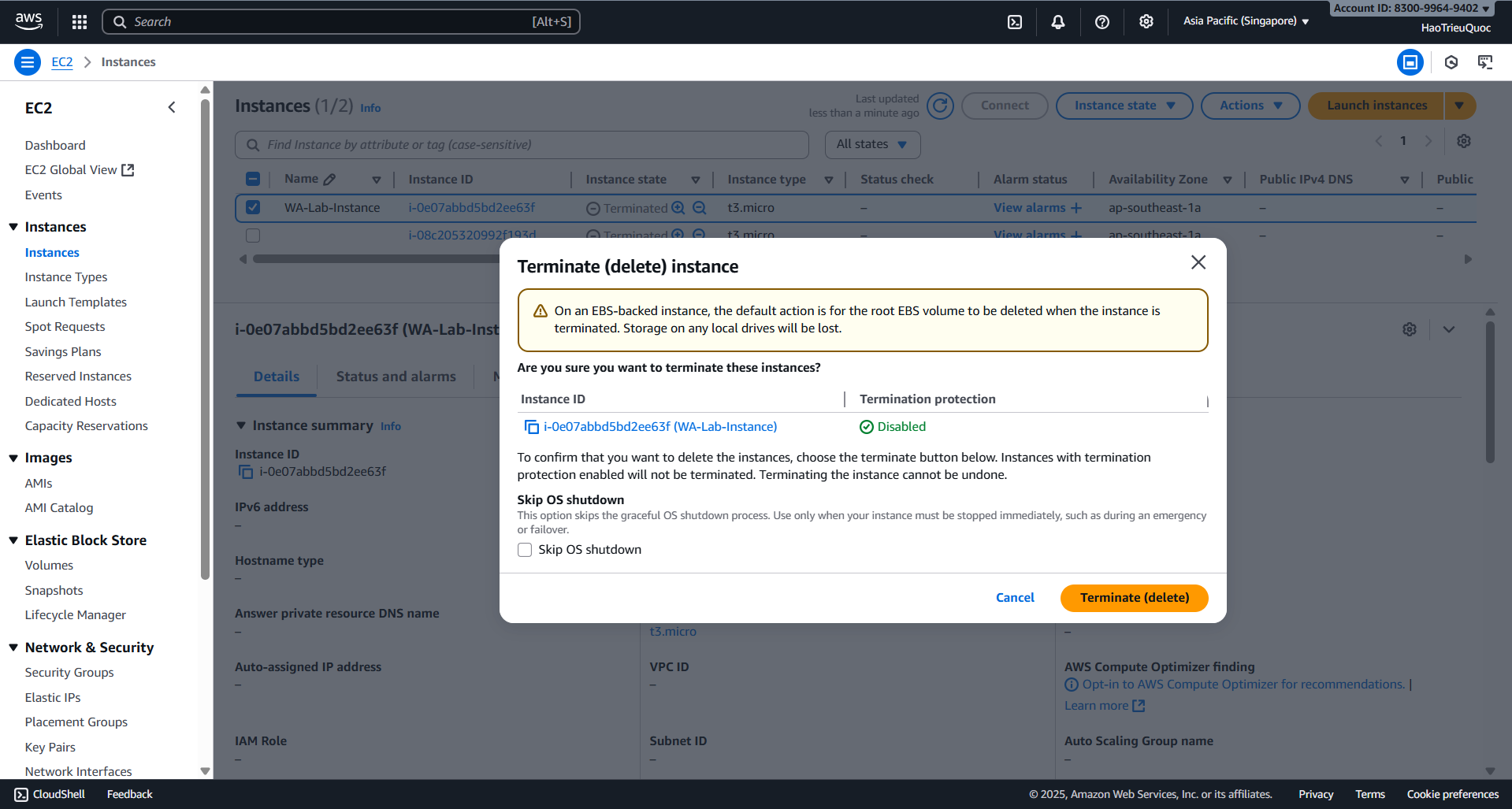Open the All states filter dropdown
The height and width of the screenshot is (809, 1512).
[x=871, y=144]
